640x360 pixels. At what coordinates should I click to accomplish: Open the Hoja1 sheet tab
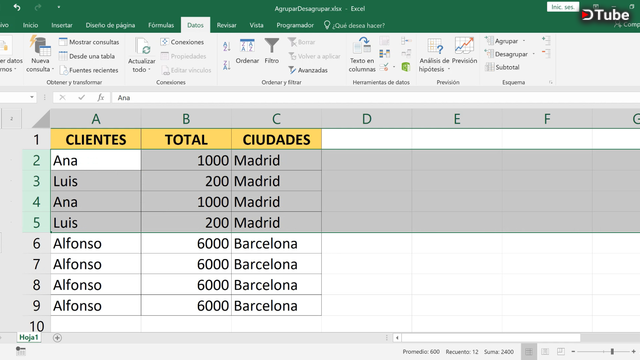pyautogui.click(x=29, y=337)
